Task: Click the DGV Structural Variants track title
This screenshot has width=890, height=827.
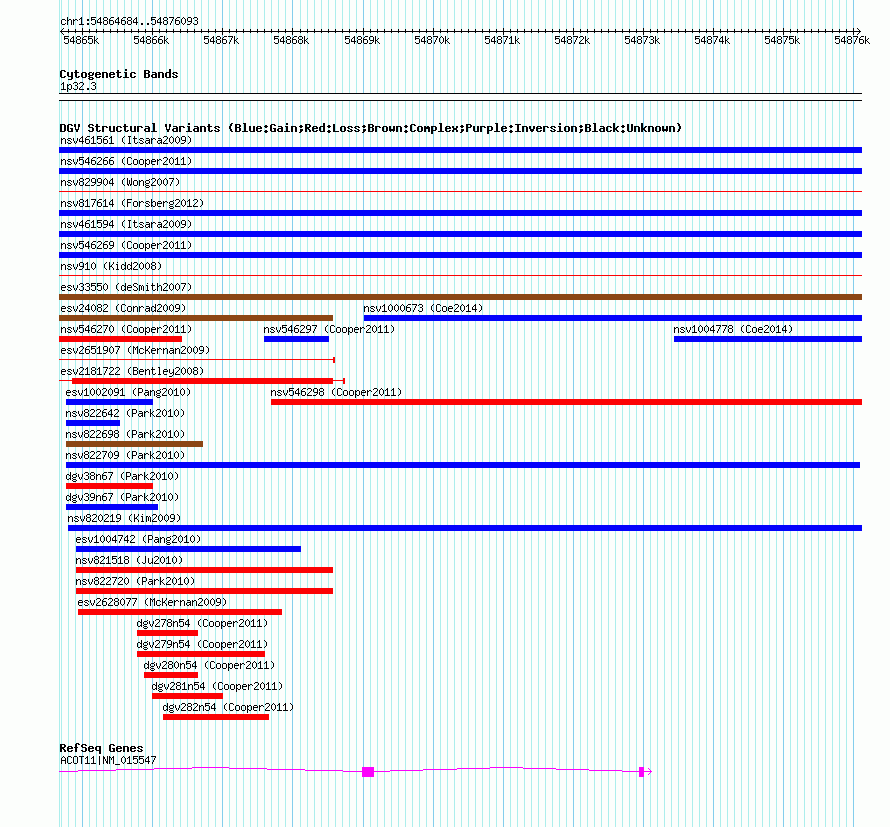Action: click(370, 128)
